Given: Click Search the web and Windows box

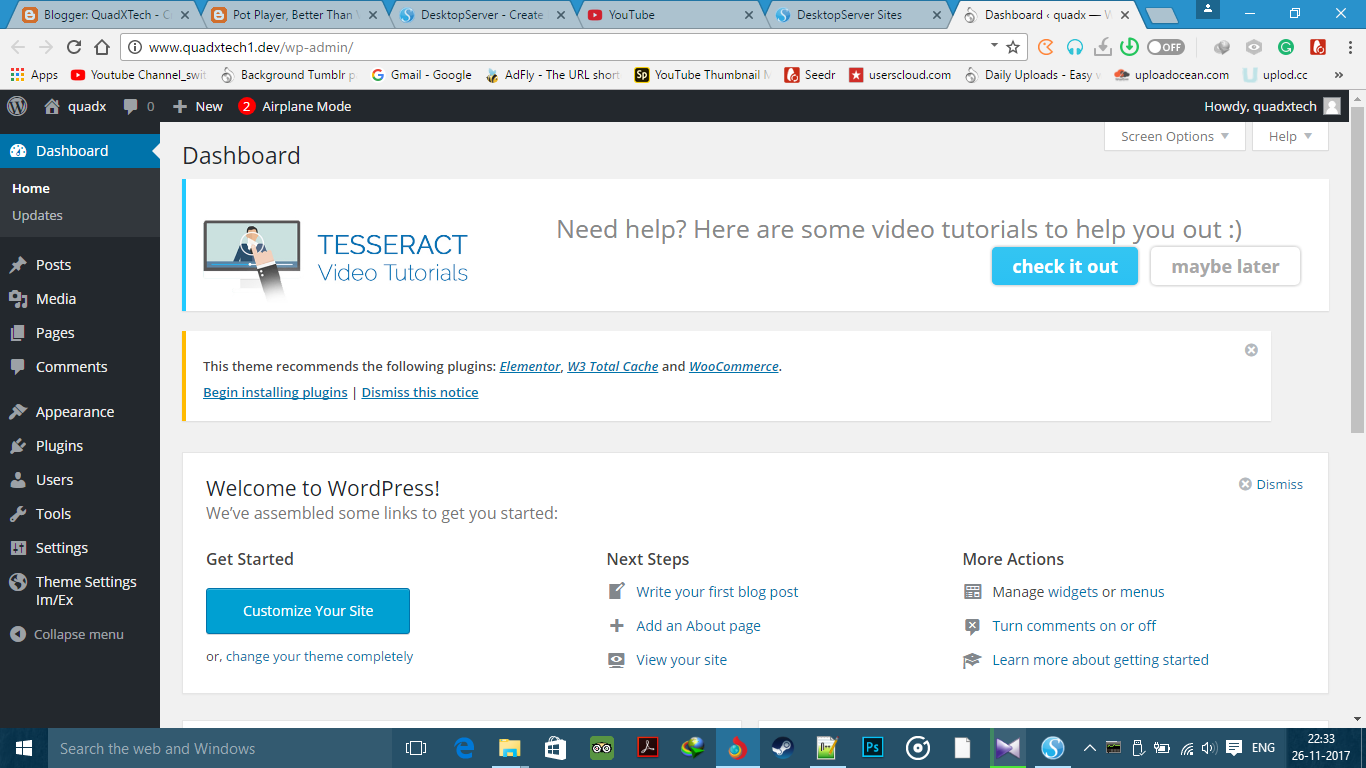Looking at the screenshot, I should click(x=220, y=748).
